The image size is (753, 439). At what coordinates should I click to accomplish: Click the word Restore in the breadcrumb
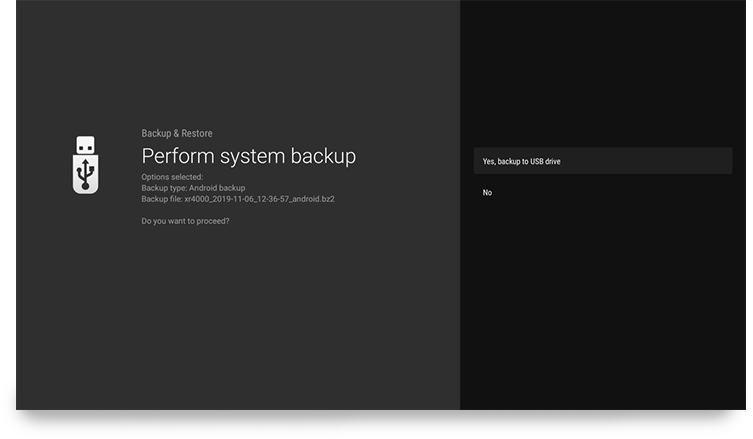click(x=197, y=134)
